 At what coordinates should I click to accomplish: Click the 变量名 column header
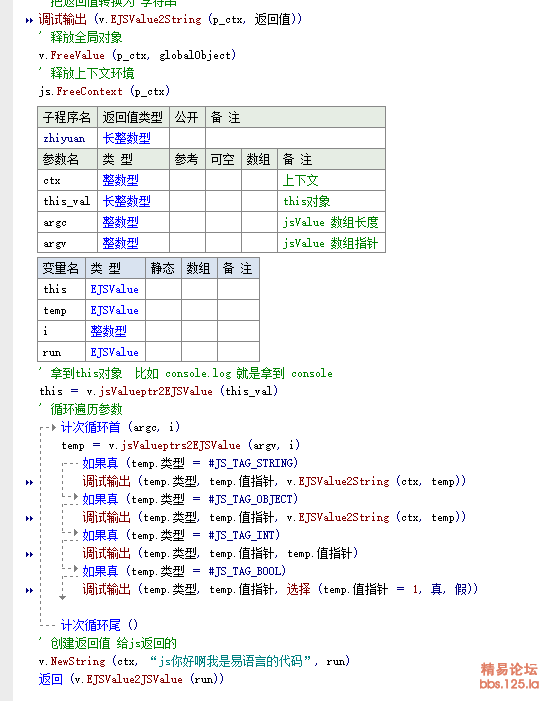pyautogui.click(x=62, y=268)
